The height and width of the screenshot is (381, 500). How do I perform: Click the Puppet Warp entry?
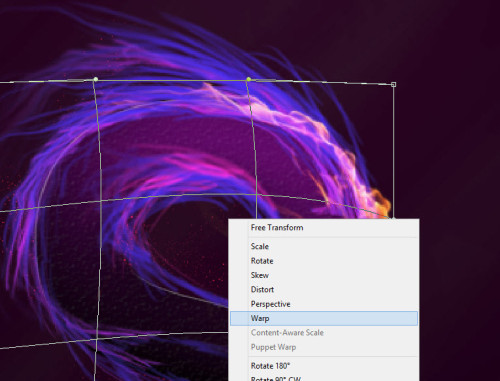(324, 347)
